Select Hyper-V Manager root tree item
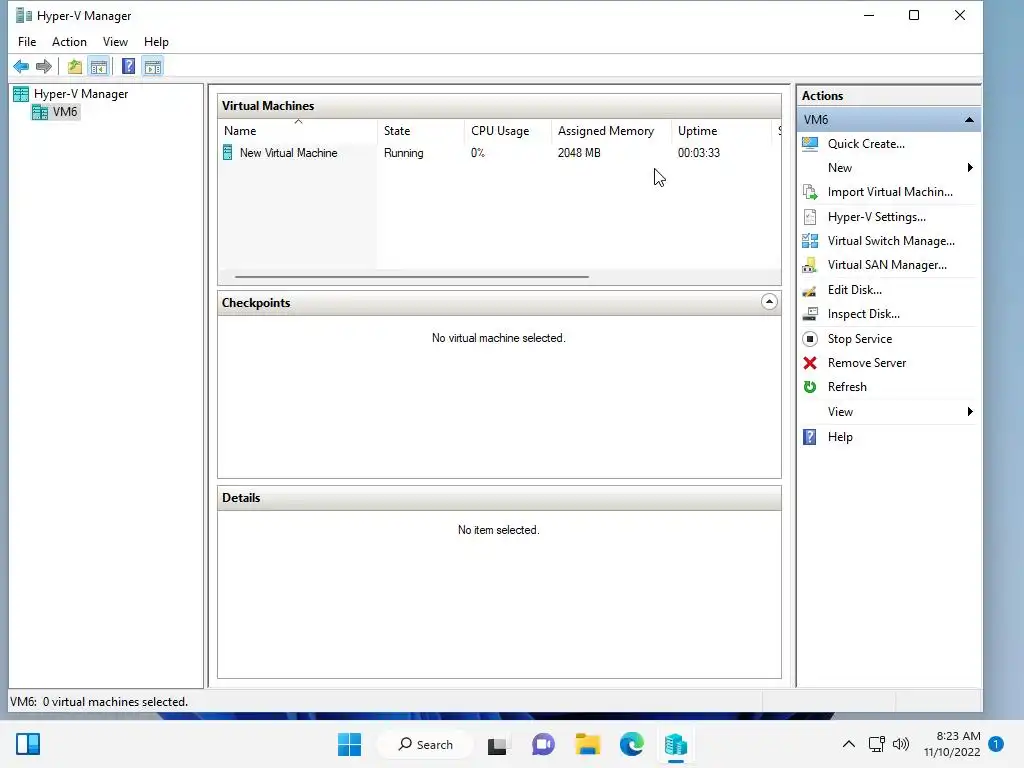Viewport: 1024px width, 768px height. 81,94
